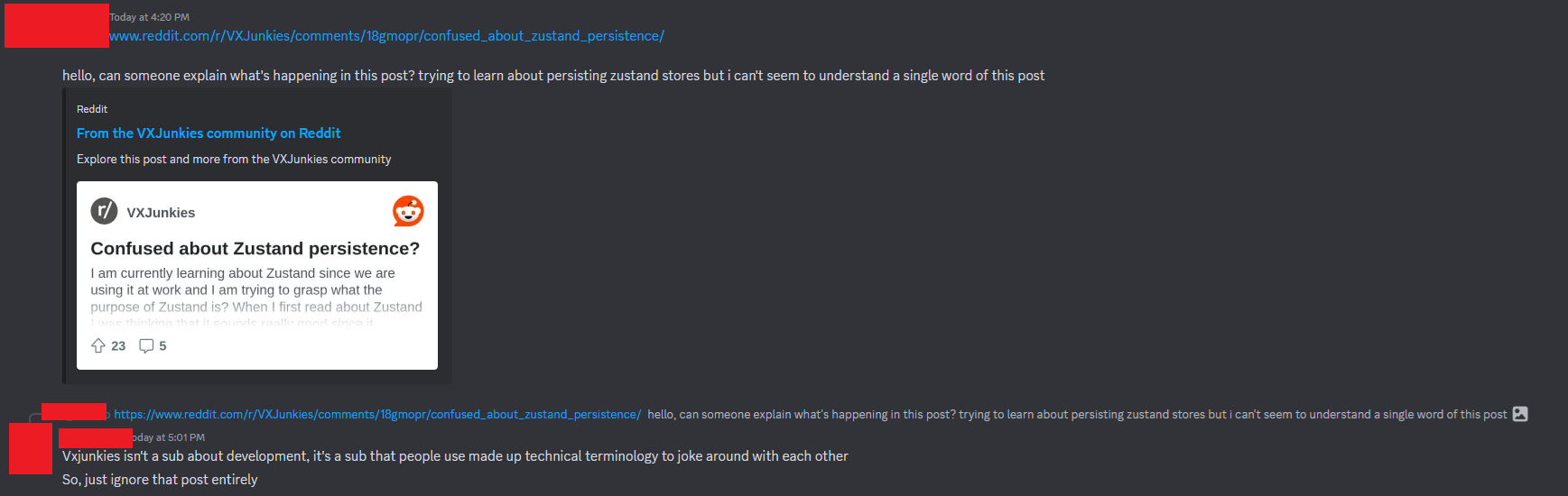Screen dimensions: 1568x496
Task: Click the image attachment icon ending reply preview
Action: (1520, 414)
